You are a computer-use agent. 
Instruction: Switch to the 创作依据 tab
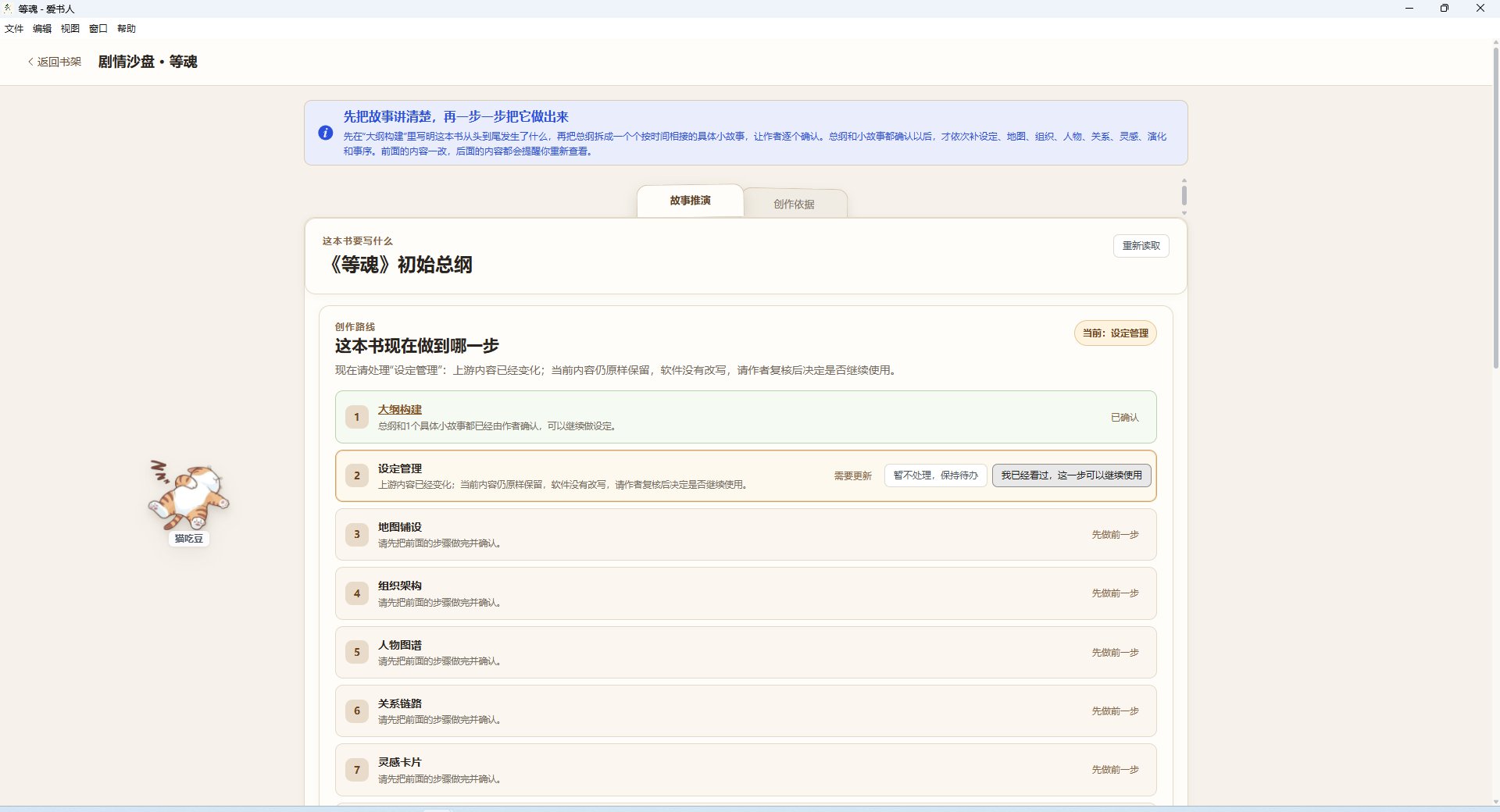coord(795,204)
